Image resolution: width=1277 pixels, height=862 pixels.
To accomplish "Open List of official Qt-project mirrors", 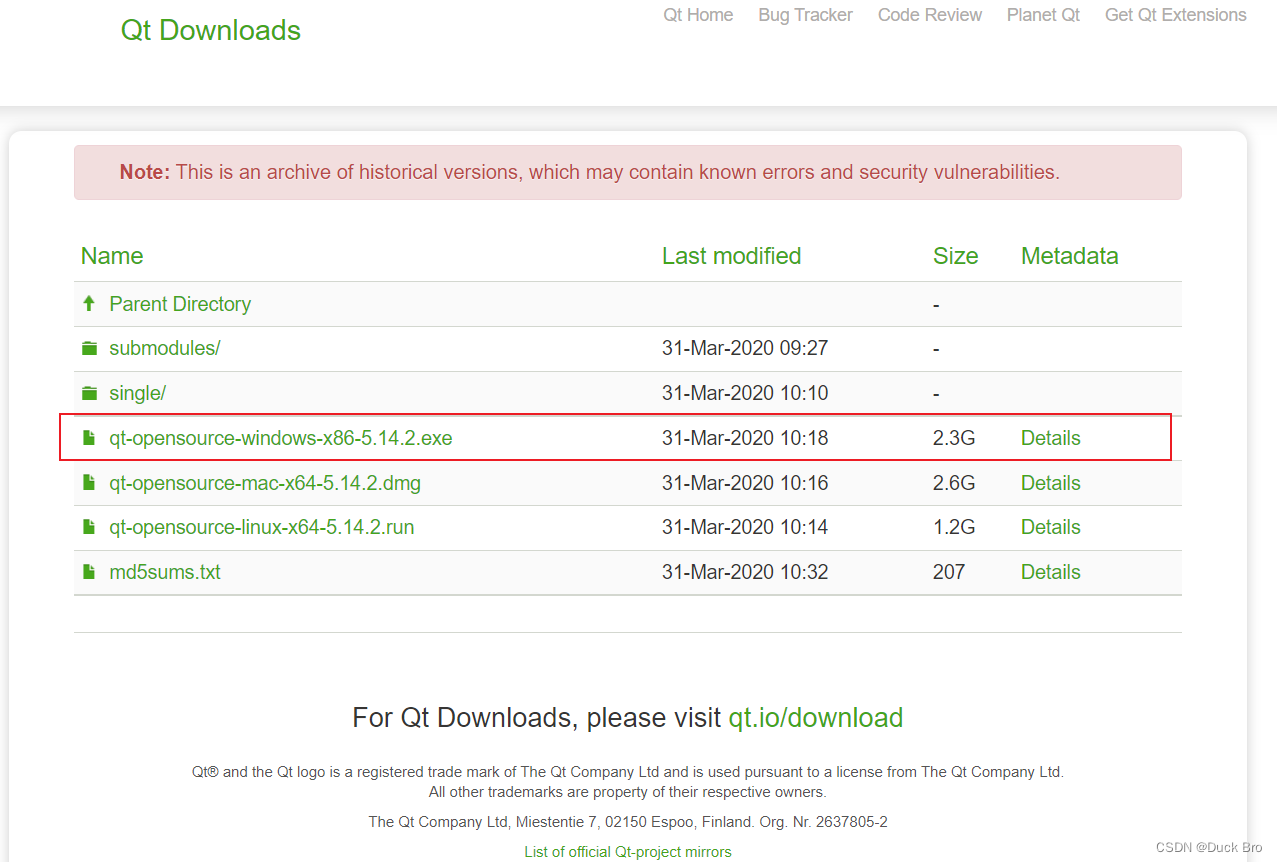I will pyautogui.click(x=628, y=852).
